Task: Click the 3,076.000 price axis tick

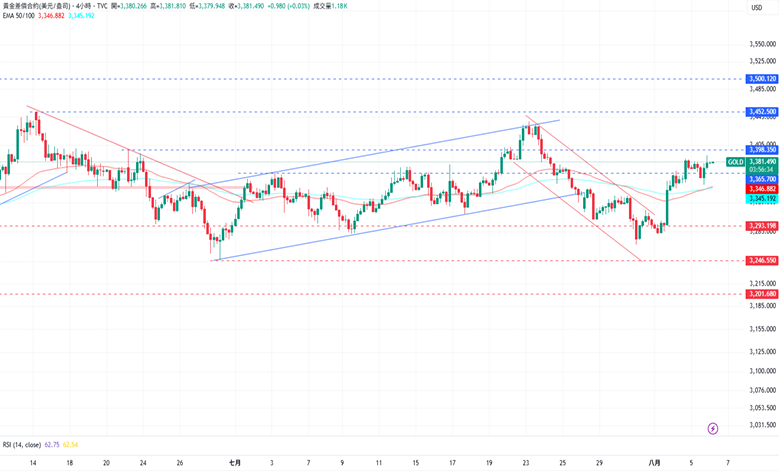Action: pyautogui.click(x=763, y=390)
